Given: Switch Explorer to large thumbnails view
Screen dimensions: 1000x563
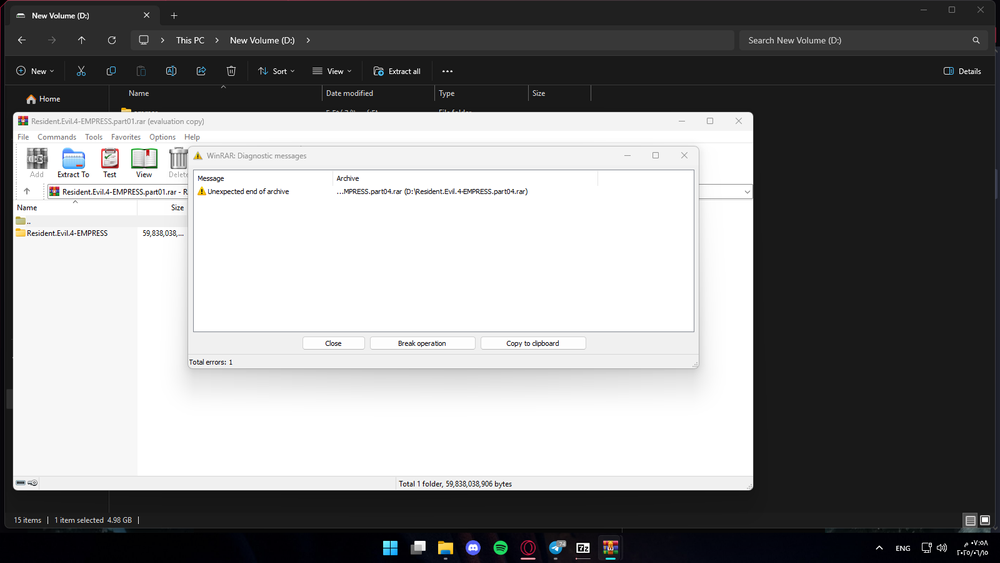Looking at the screenshot, I should [985, 520].
